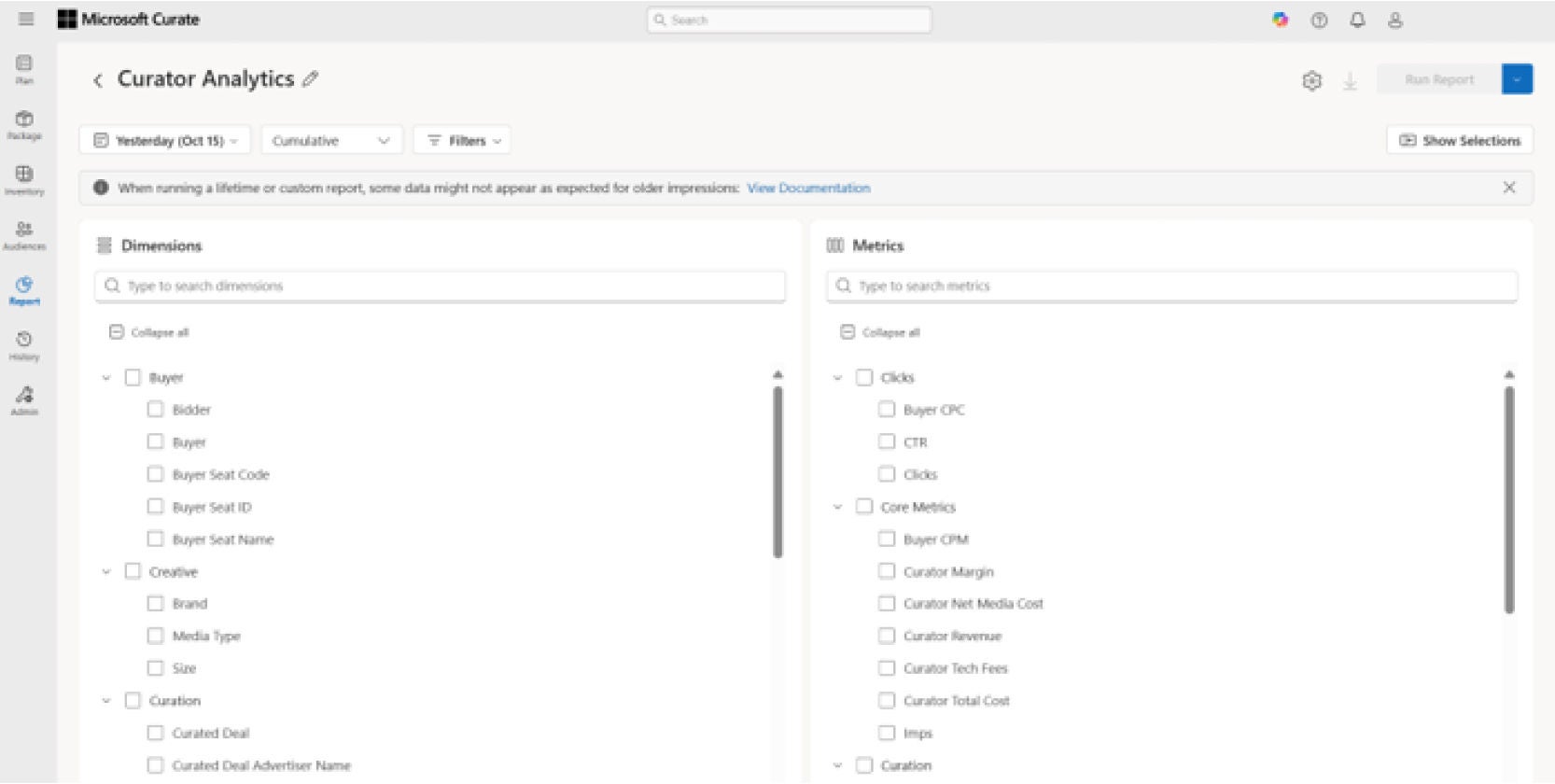Check the Buyer CPC metric
This screenshot has height=784, width=1555.
(887, 409)
